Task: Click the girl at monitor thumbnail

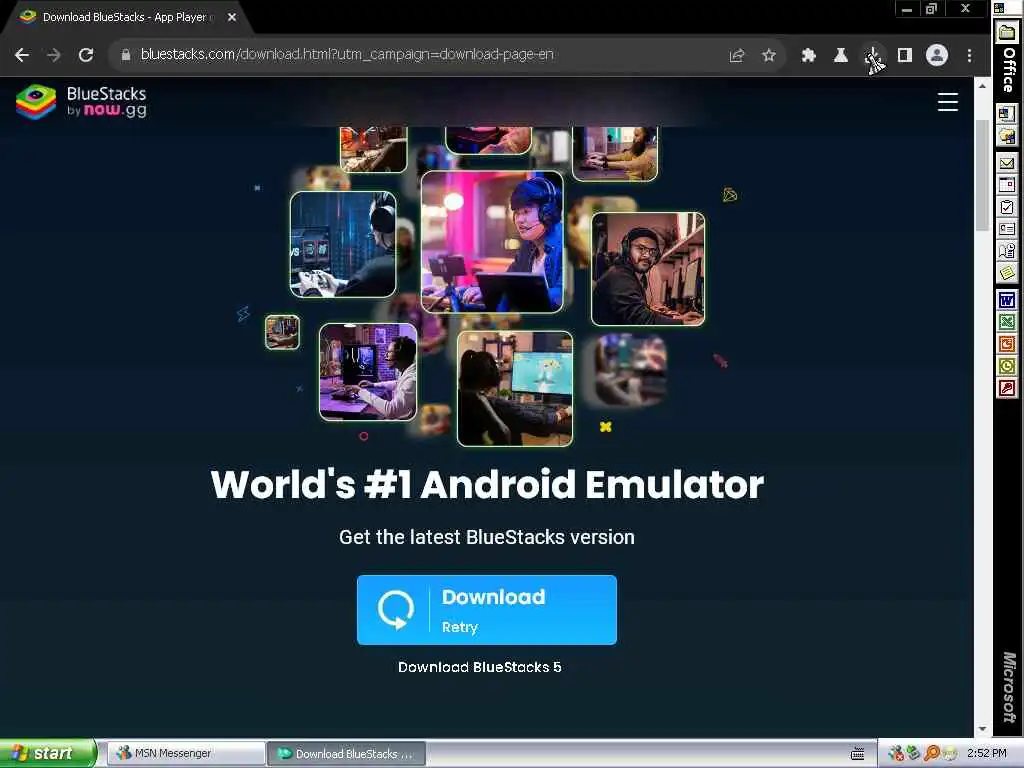Action: 515,389
